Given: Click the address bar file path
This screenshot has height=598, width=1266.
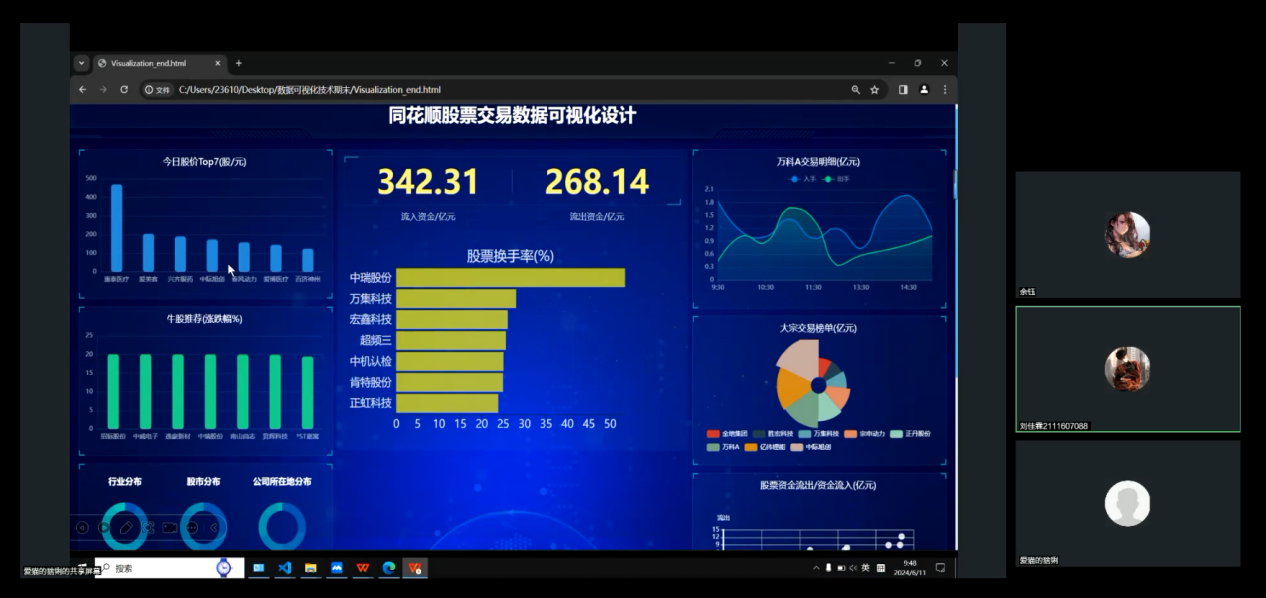Looking at the screenshot, I should (x=310, y=89).
